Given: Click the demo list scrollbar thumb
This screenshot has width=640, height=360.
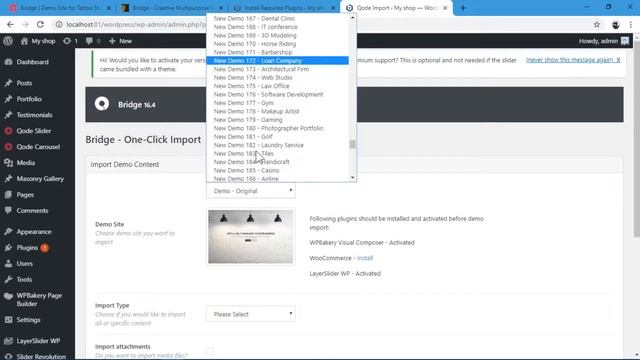Looking at the screenshot, I should [x=352, y=144].
